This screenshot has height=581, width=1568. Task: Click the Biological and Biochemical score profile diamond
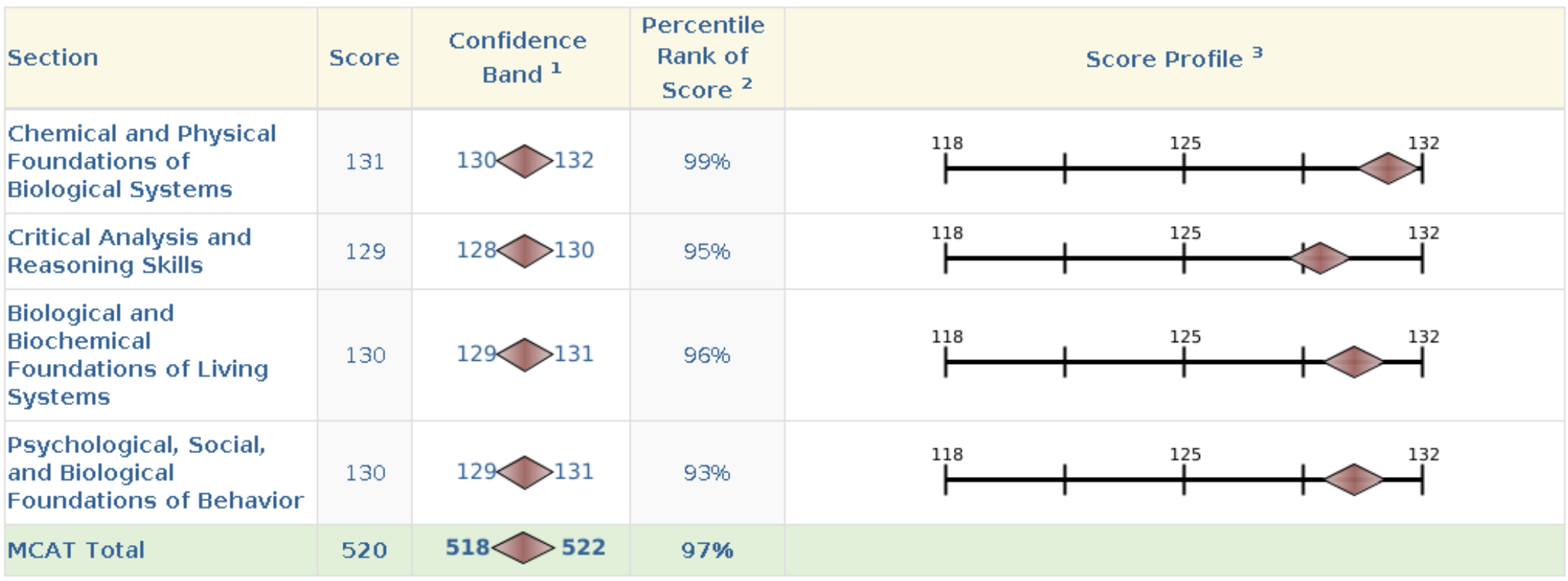(x=1354, y=362)
